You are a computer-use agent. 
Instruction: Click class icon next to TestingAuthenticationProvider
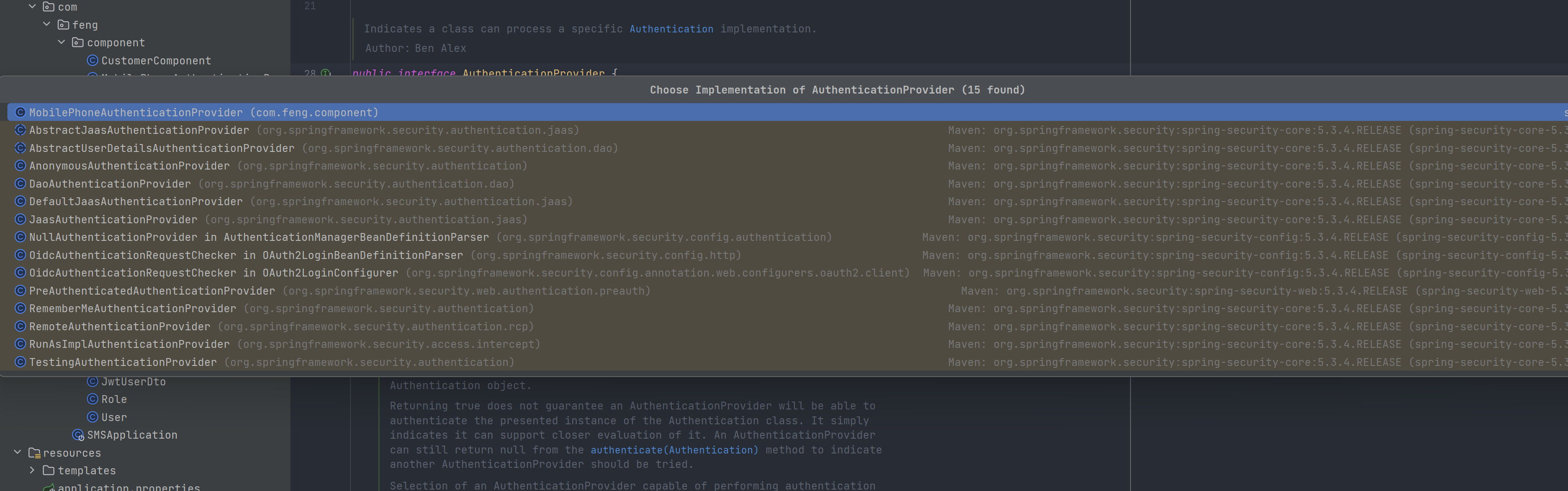pos(20,362)
